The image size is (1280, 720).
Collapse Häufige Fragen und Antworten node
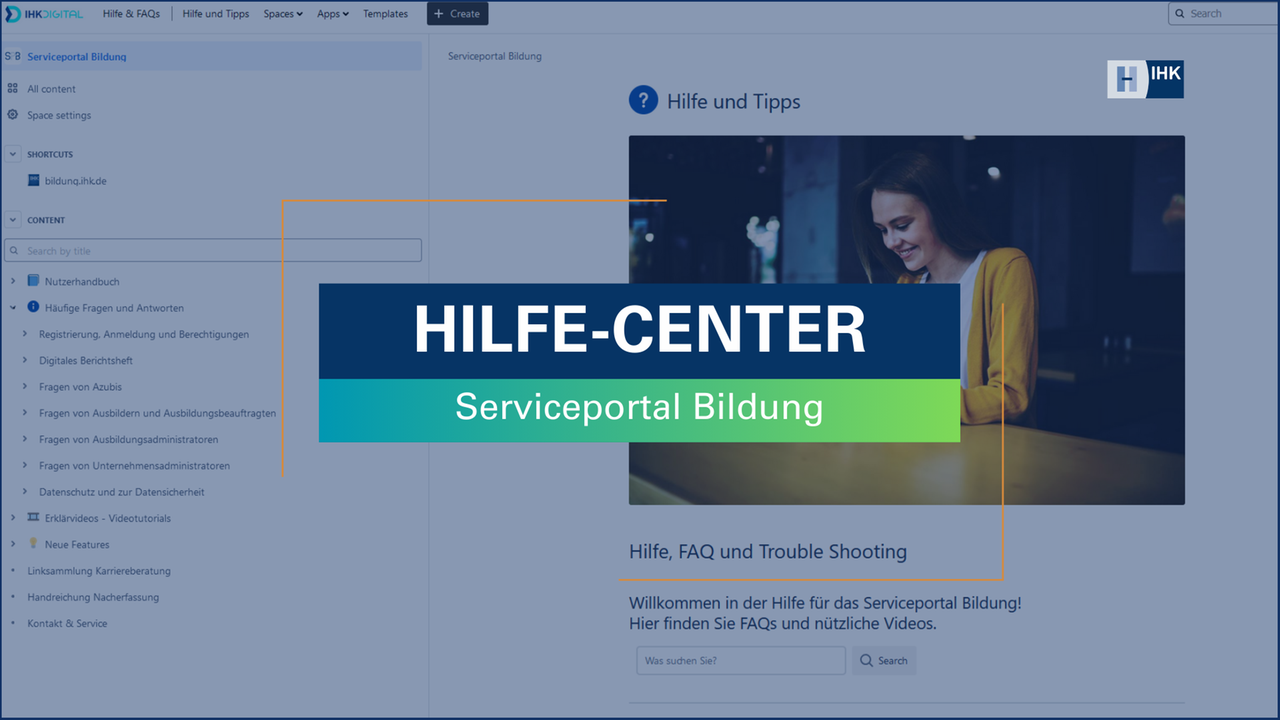point(13,308)
